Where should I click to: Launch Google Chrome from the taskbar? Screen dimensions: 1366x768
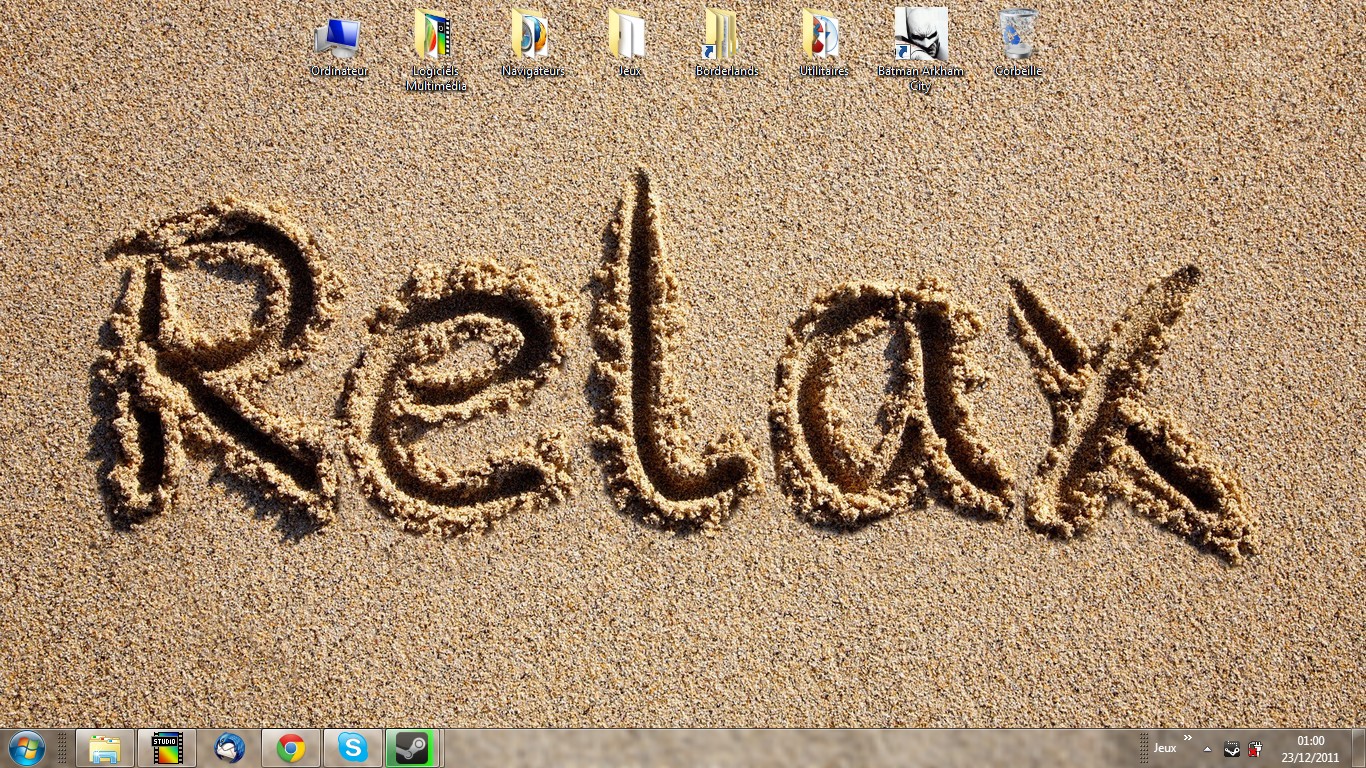pos(291,748)
